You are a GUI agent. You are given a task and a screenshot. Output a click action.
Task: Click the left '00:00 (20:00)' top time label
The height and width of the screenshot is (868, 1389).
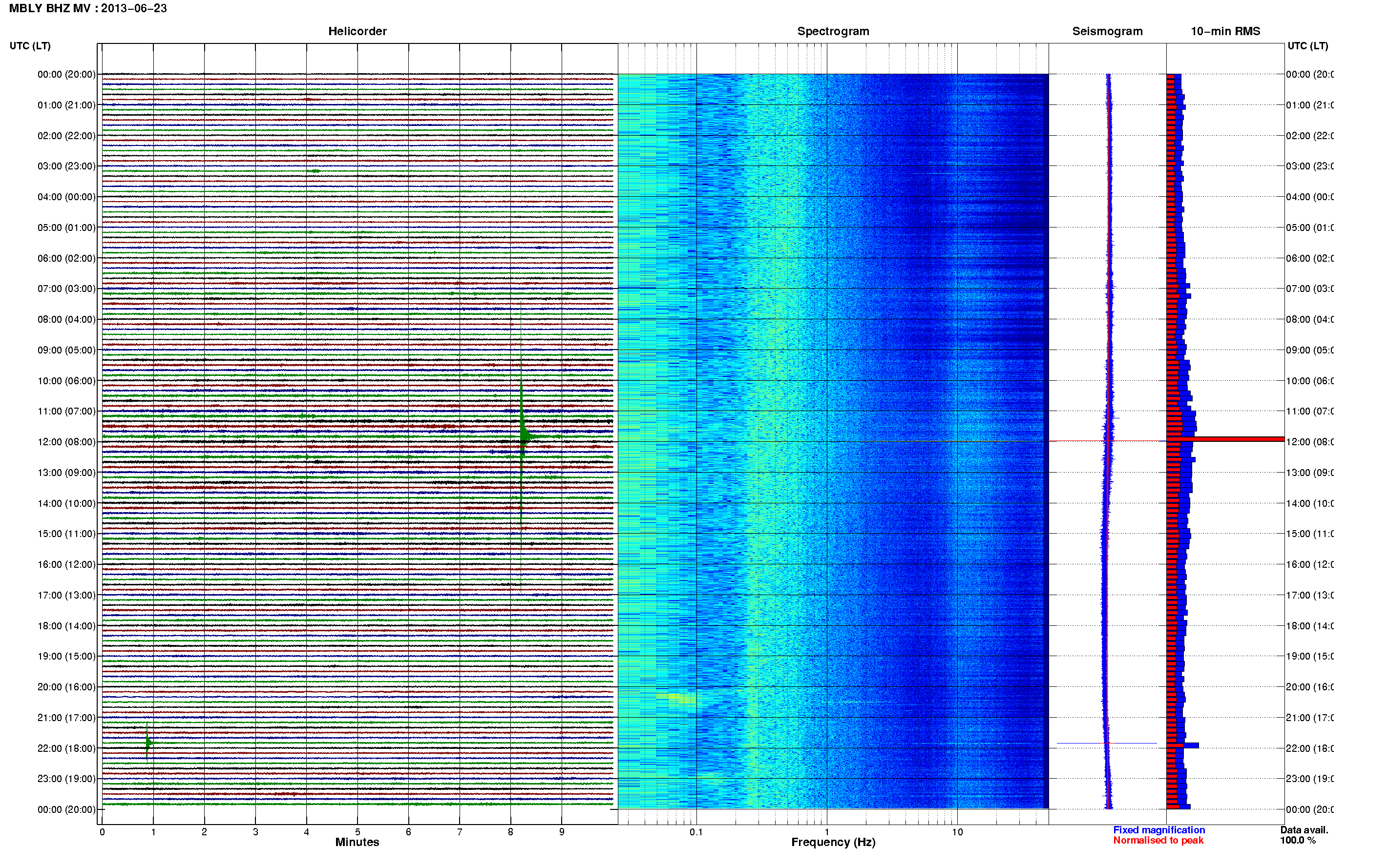(x=66, y=74)
